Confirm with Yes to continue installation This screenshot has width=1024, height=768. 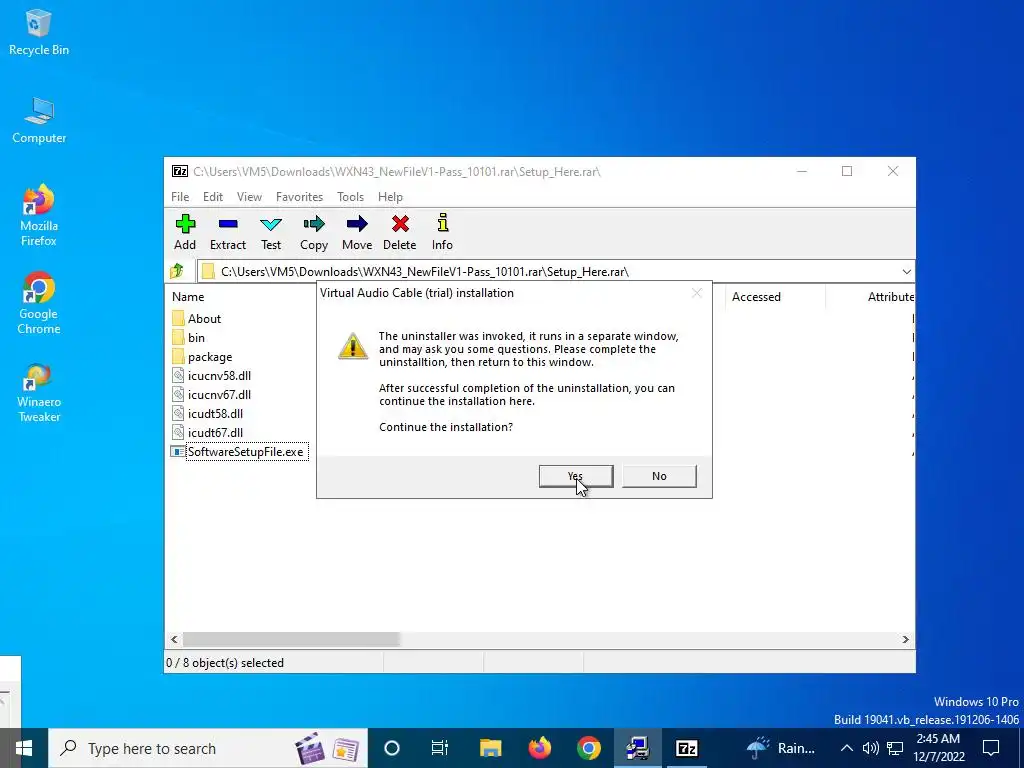[x=575, y=476]
